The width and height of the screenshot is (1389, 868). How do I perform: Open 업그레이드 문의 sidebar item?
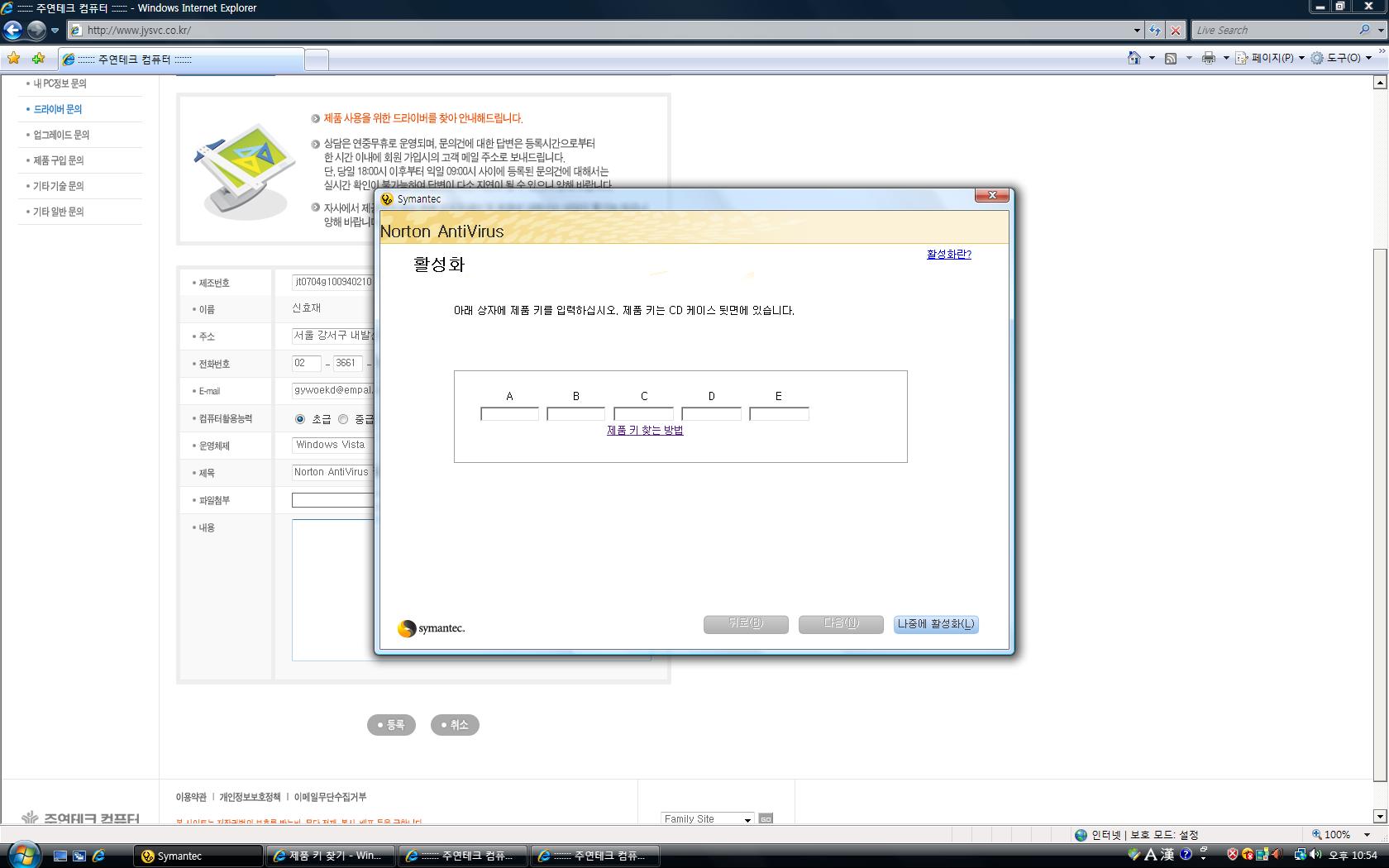pos(61,135)
